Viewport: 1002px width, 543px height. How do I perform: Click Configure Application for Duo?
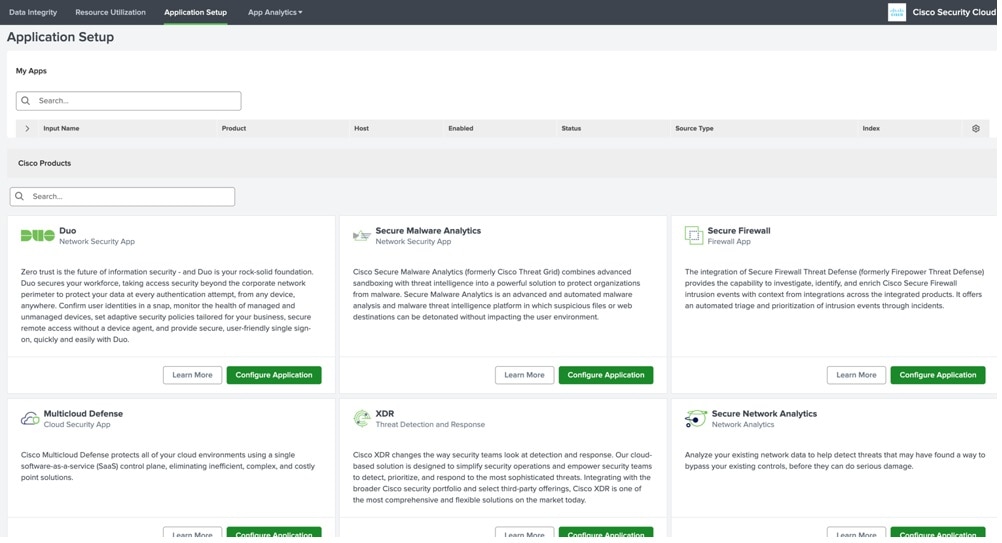tap(274, 375)
